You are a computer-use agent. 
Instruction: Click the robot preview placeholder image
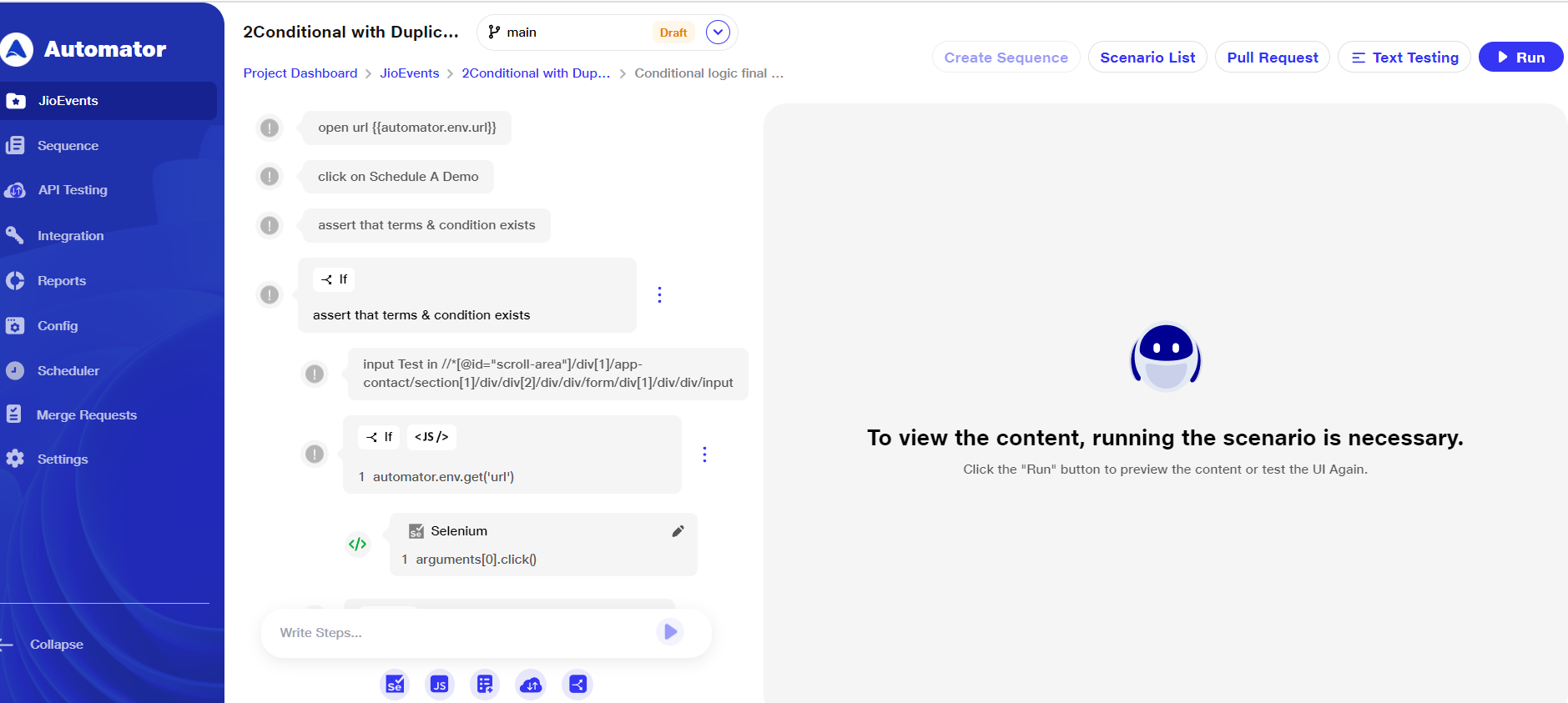click(x=1166, y=358)
